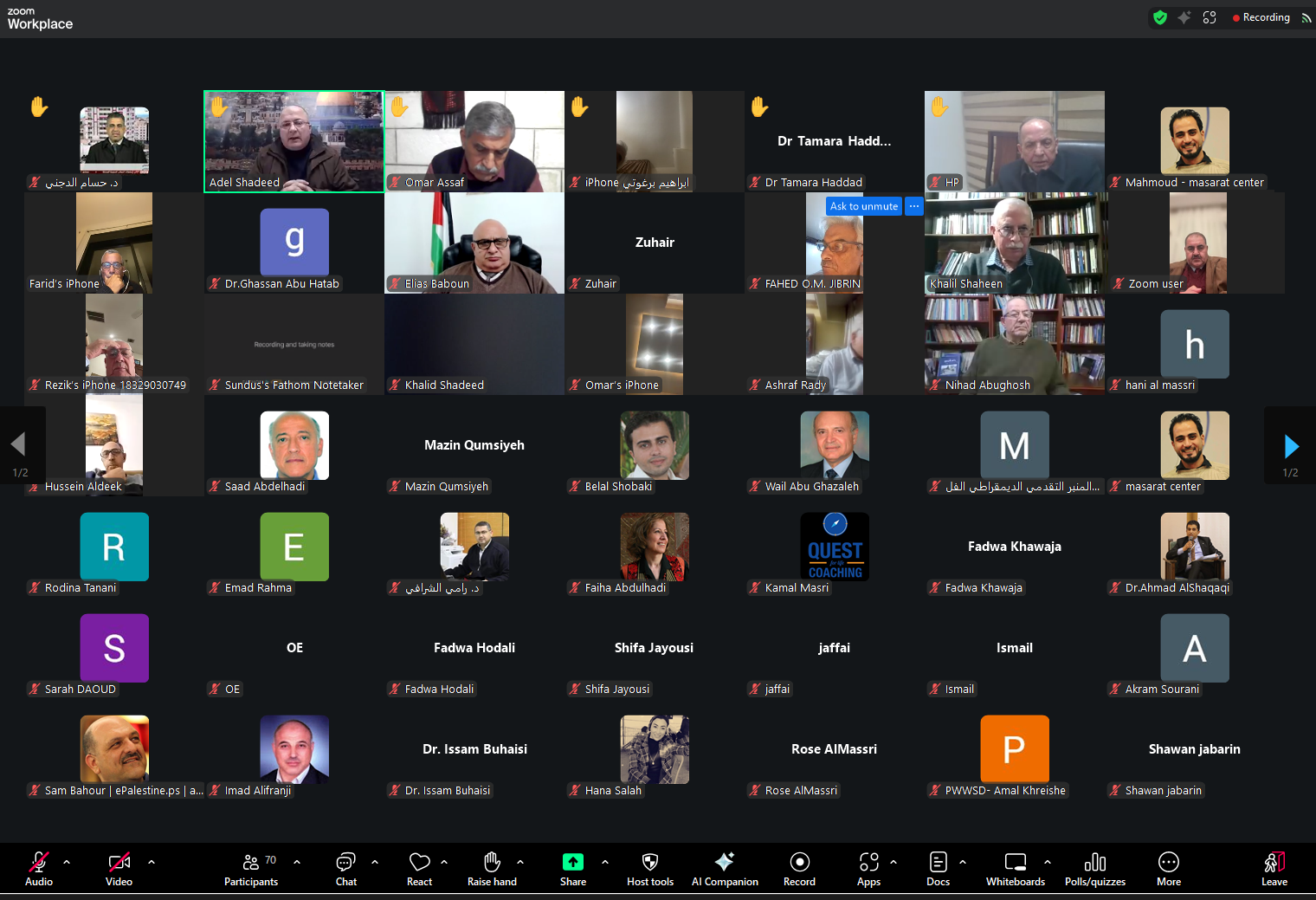Go to the next gallery page
The image size is (1316, 900).
(x=1291, y=446)
